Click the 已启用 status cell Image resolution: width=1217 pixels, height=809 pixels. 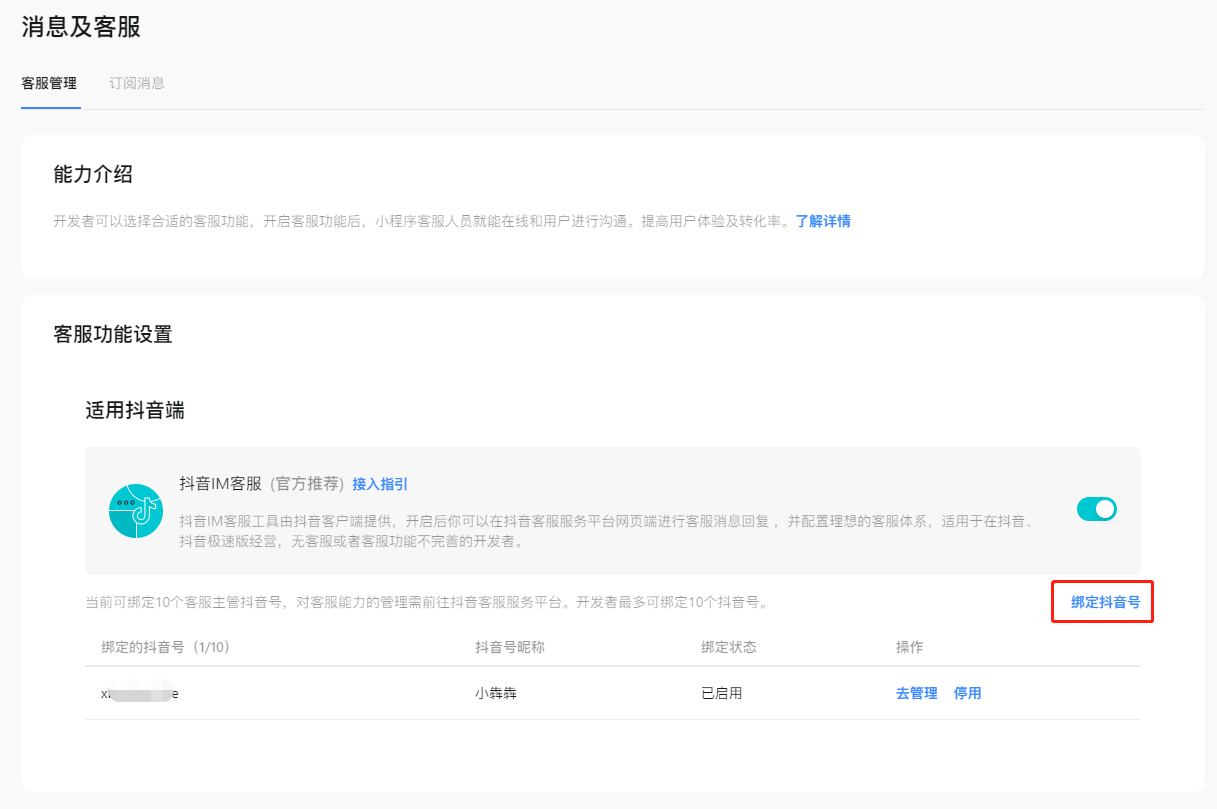(x=722, y=693)
